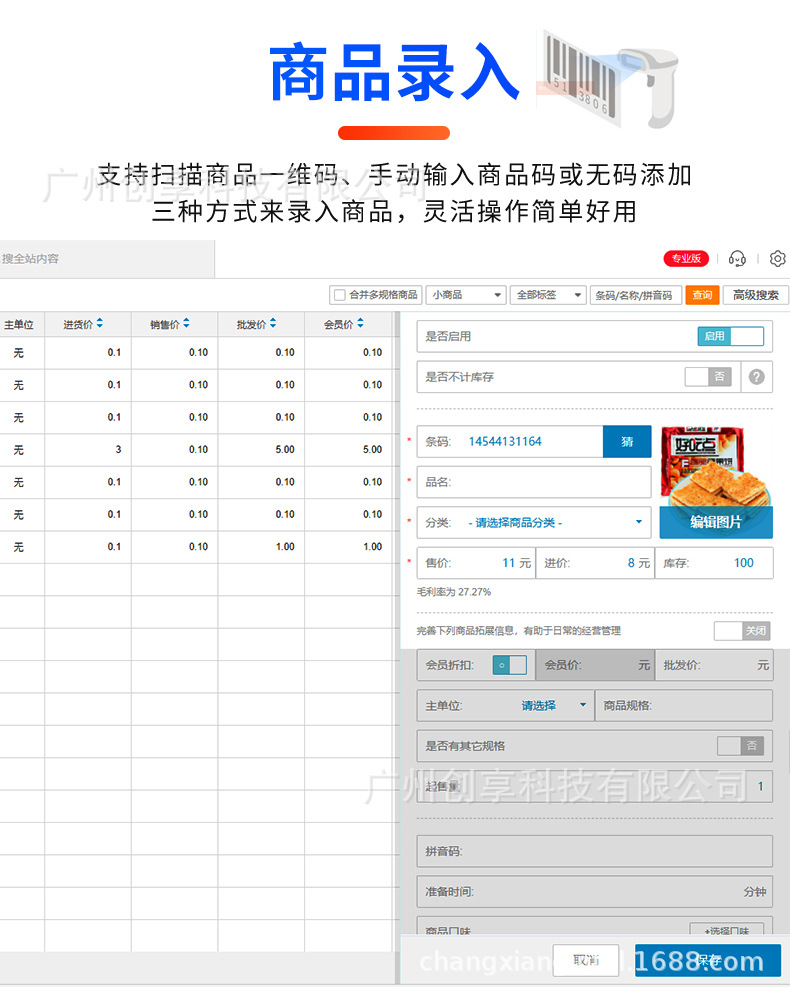Screen dimensions: 790x996
Task: Click the product snack image thumbnail
Action: 716,466
